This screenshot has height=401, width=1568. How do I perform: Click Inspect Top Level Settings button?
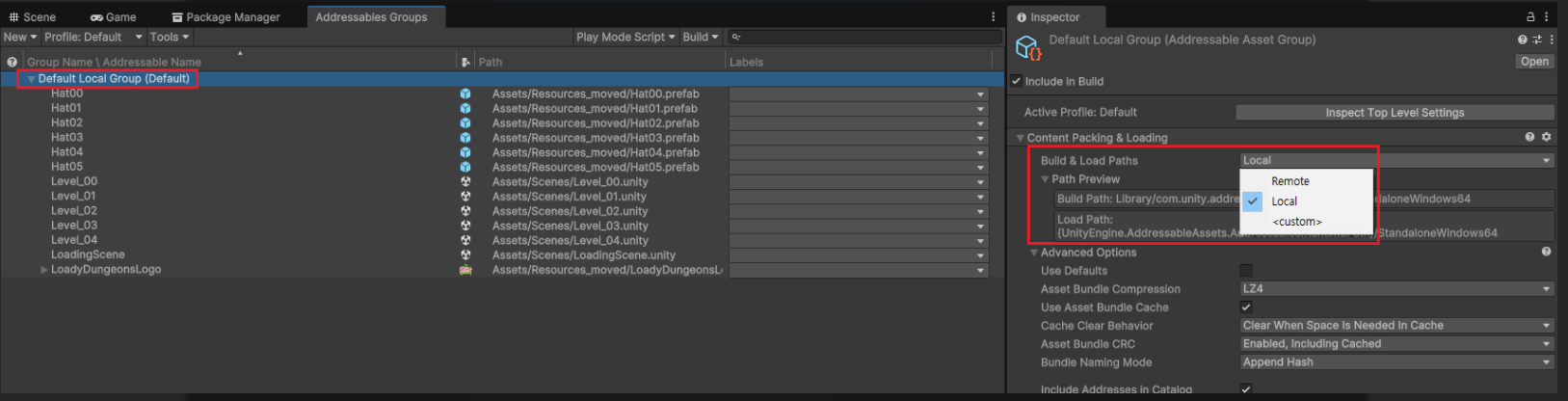[1395, 113]
